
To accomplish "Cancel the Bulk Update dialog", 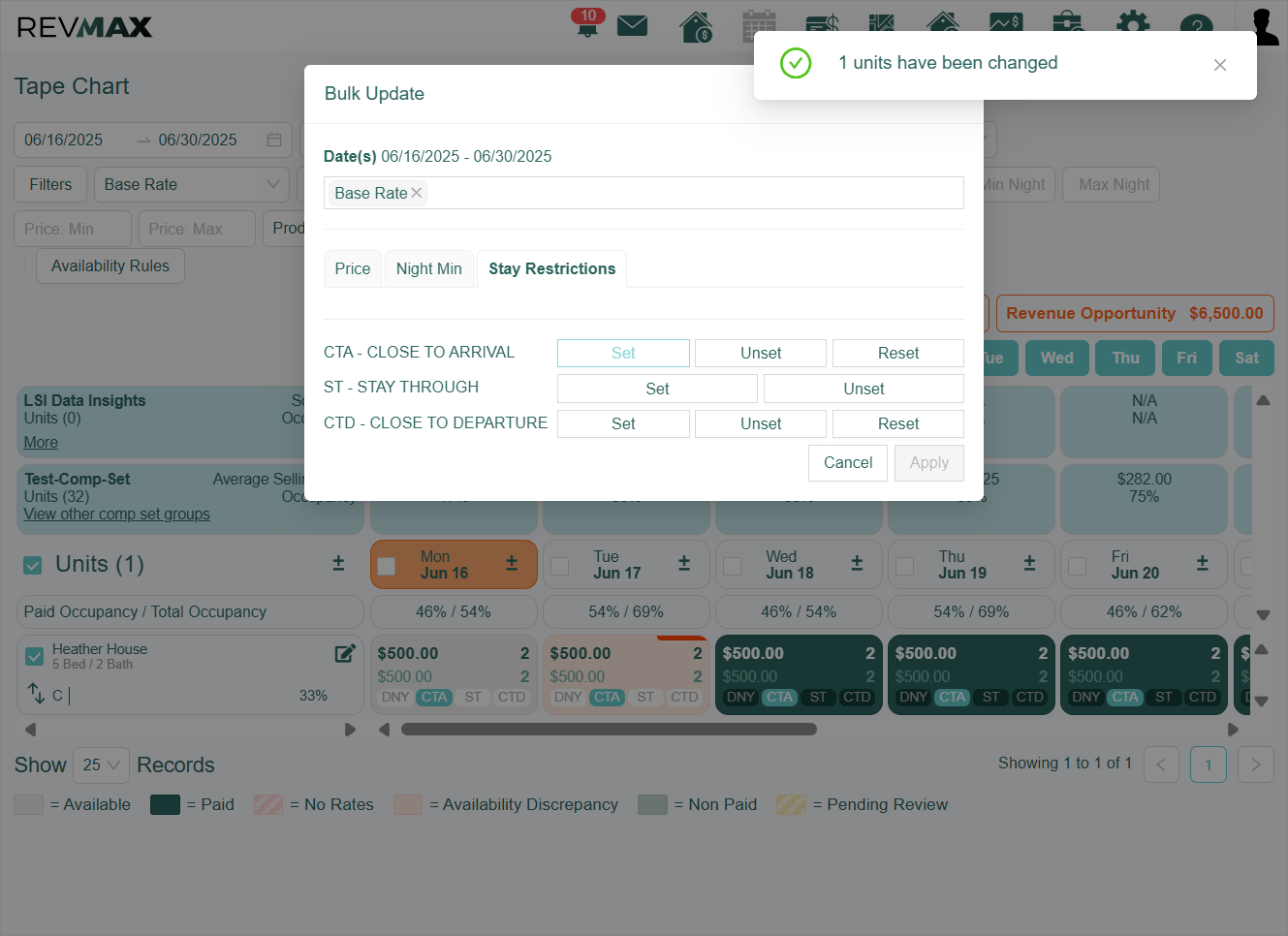I will [x=848, y=463].
